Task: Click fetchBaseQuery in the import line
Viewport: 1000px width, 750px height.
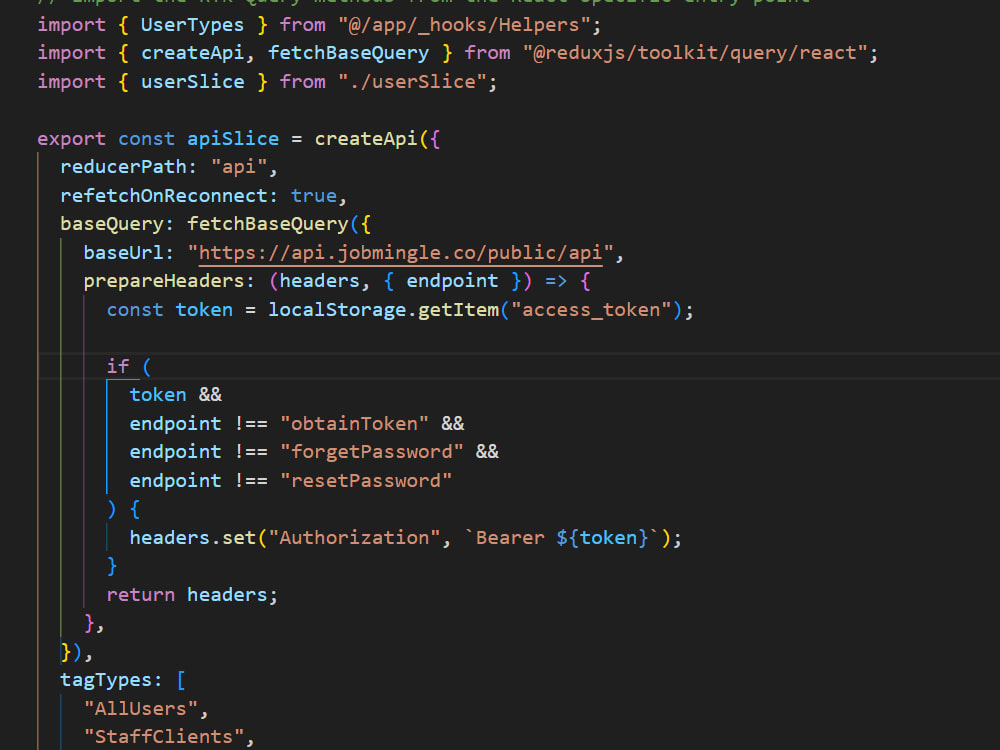Action: [x=348, y=53]
